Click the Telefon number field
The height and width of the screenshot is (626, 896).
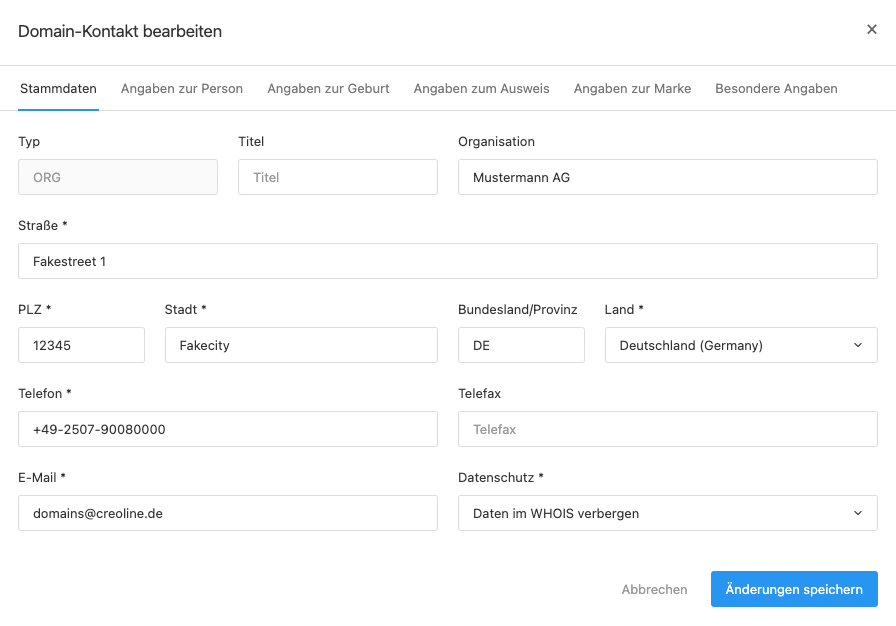point(227,429)
